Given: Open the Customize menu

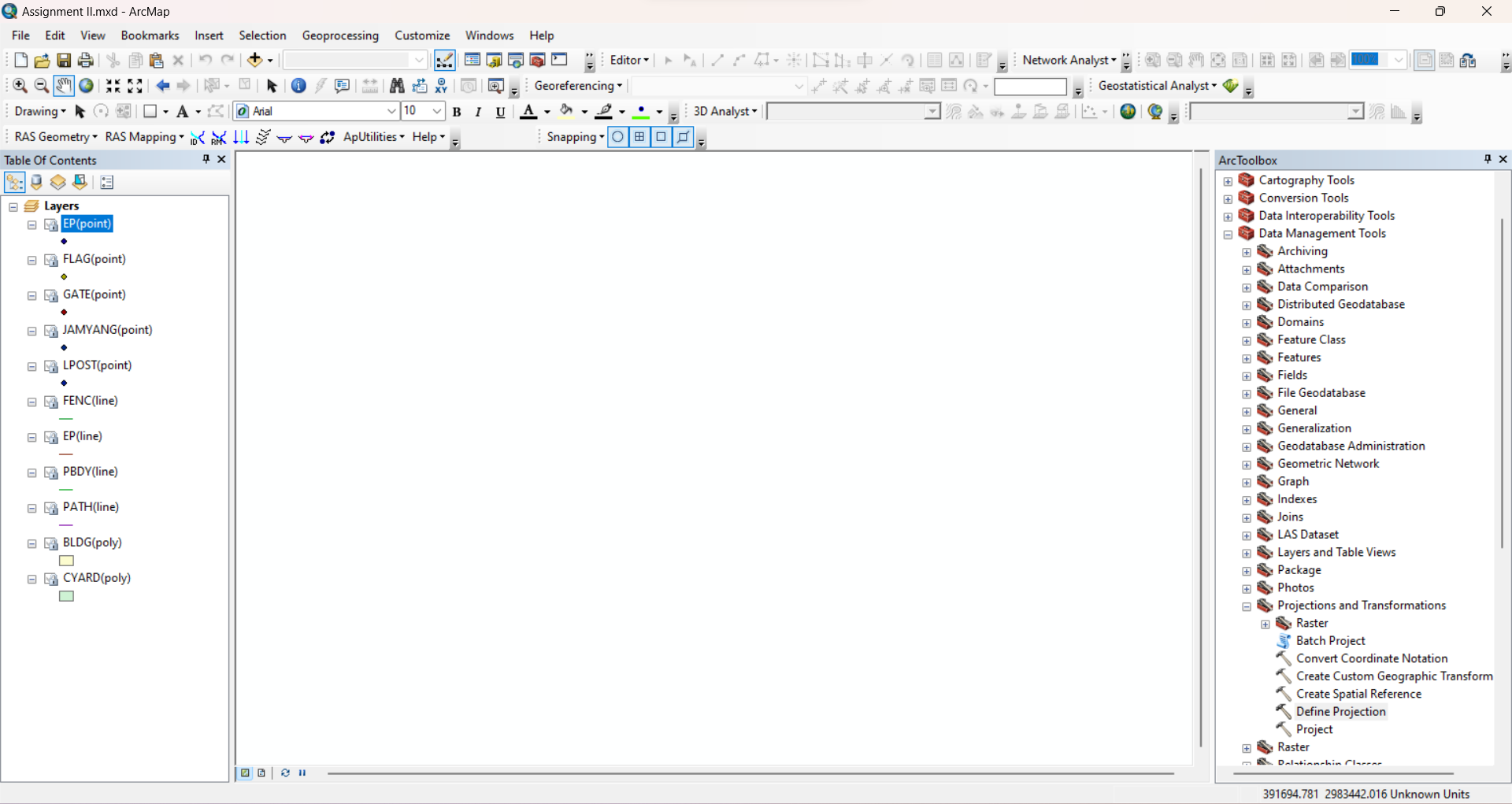Looking at the screenshot, I should click(422, 35).
